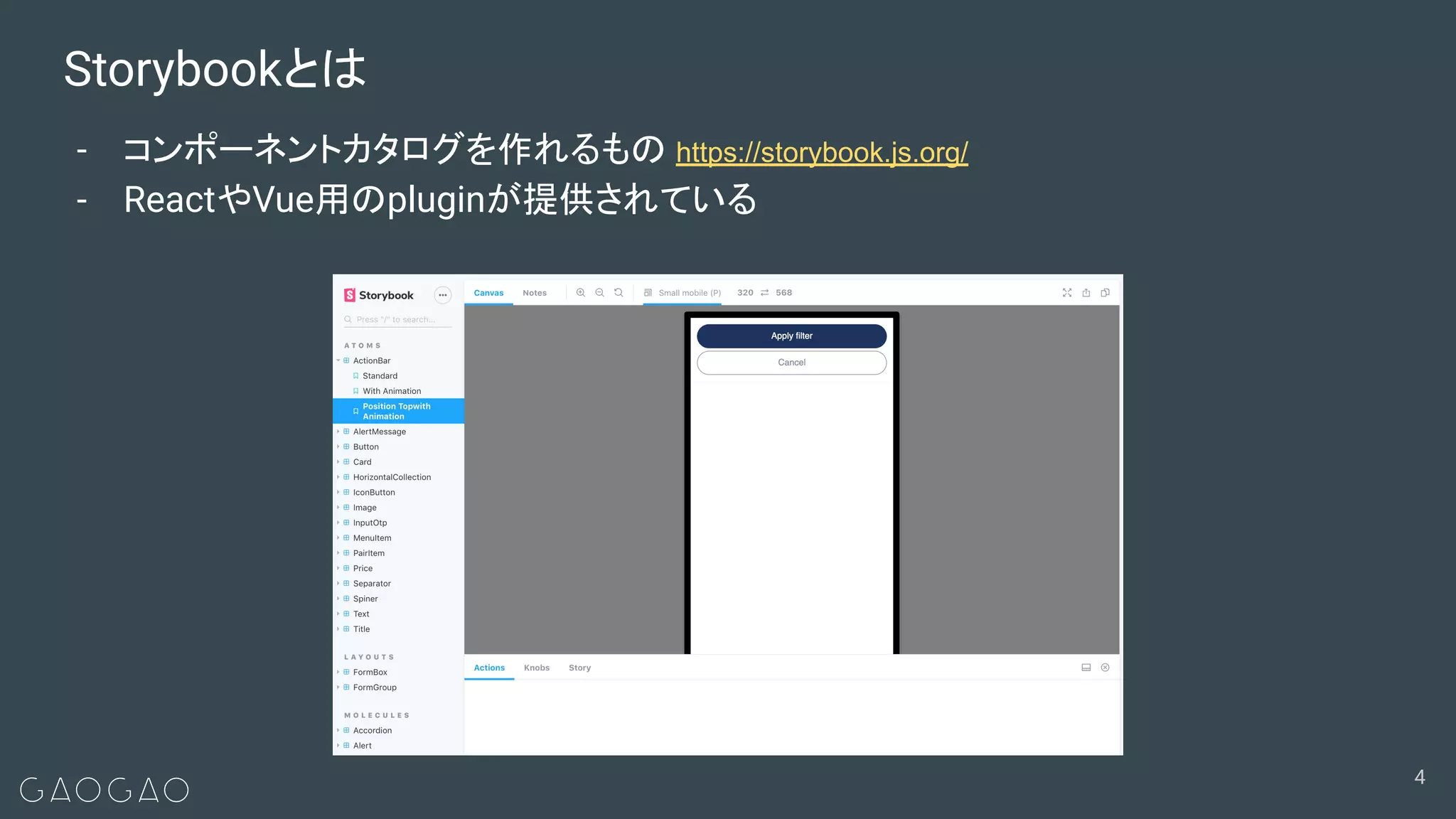Switch to the Canvas tab
The image size is (1456, 819).
pos(488,293)
